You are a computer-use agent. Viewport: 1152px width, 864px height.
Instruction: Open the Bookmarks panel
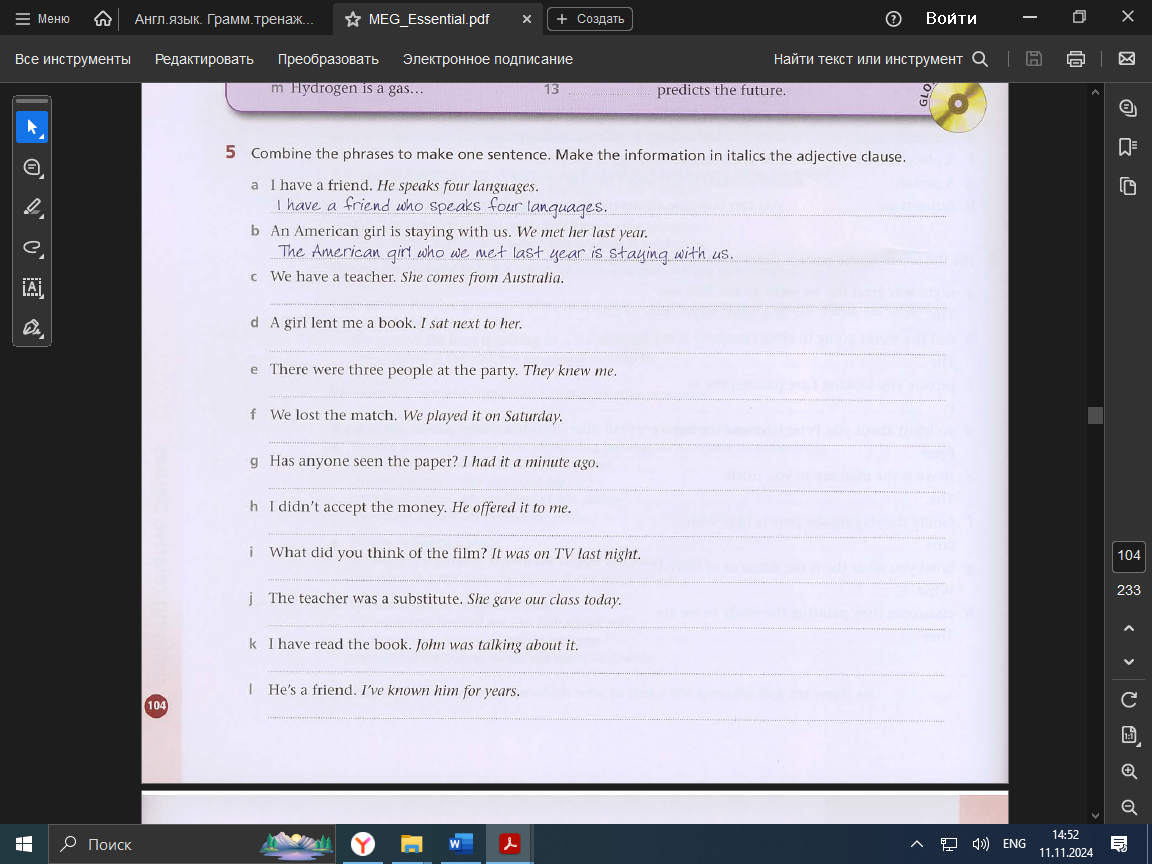pos(1128,147)
